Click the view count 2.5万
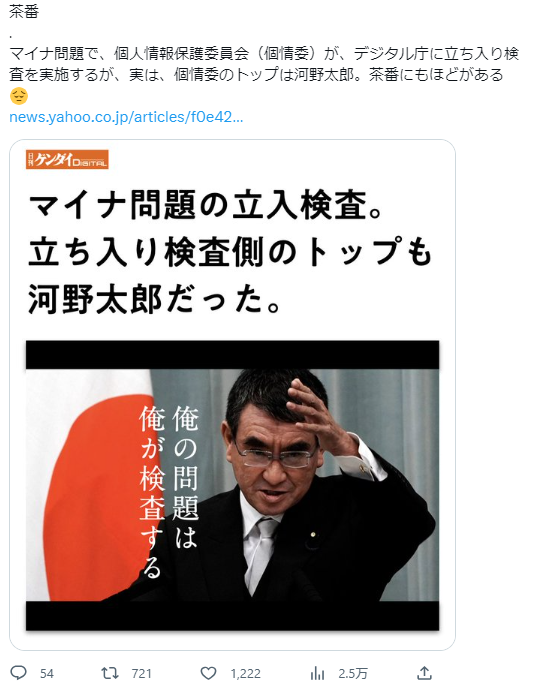The image size is (535, 686). coord(353,673)
